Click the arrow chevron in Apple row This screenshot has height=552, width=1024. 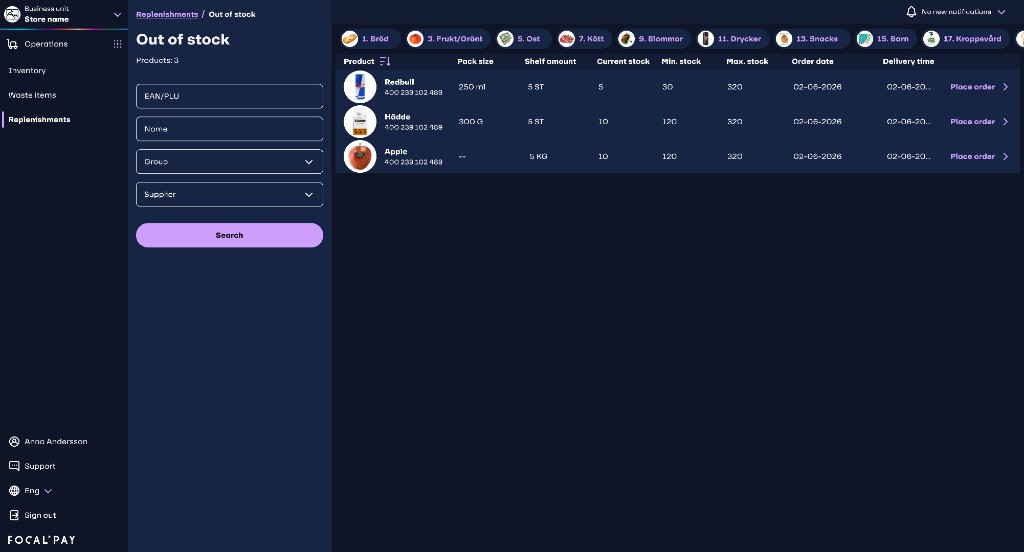tap(1006, 156)
